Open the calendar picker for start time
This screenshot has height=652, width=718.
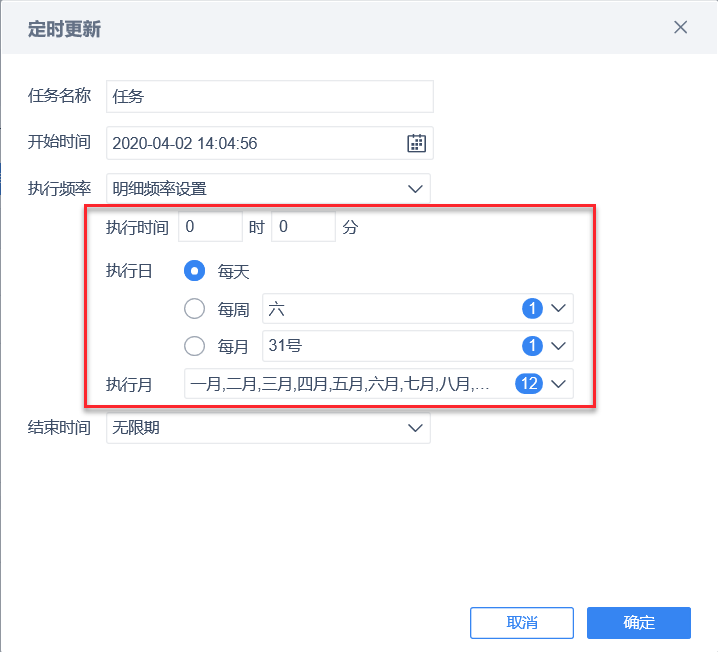(x=417, y=143)
